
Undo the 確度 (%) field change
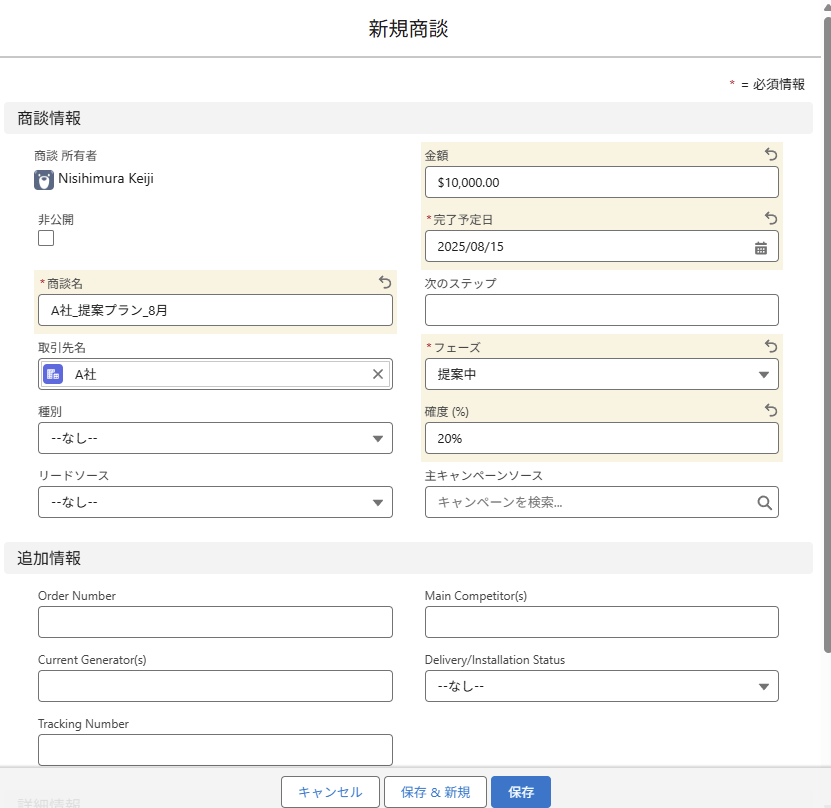point(771,411)
